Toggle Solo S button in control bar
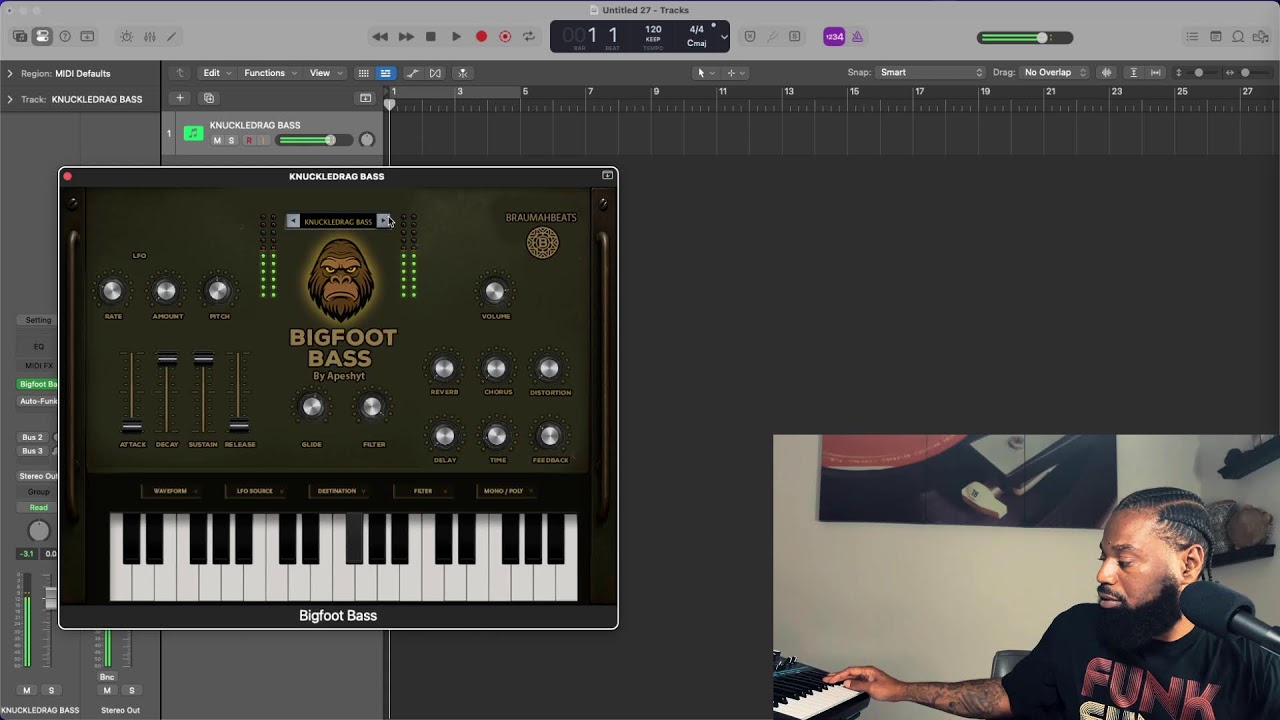The width and height of the screenshot is (1280, 720). point(794,36)
